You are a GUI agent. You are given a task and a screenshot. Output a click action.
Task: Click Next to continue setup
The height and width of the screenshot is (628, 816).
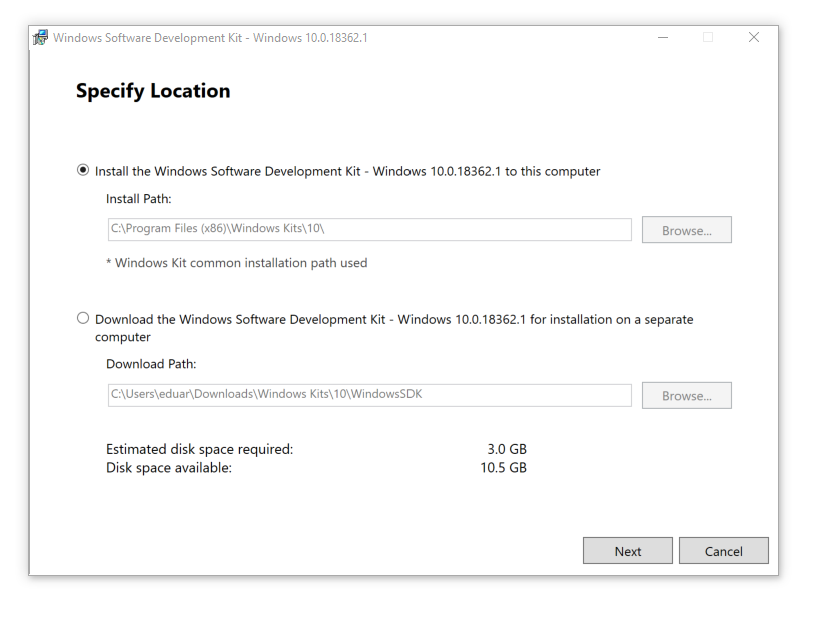(628, 551)
